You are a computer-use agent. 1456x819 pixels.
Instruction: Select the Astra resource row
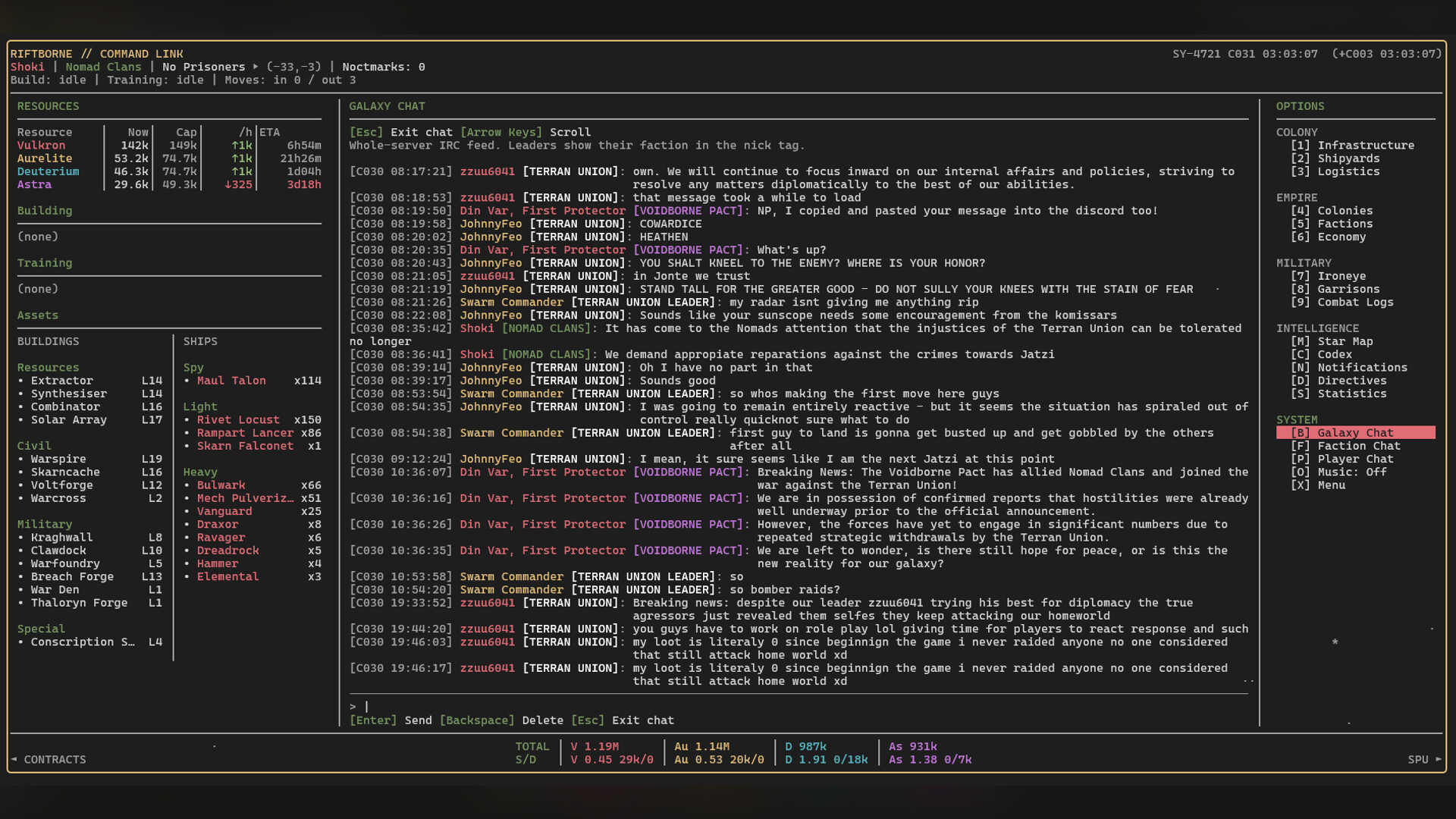point(169,184)
